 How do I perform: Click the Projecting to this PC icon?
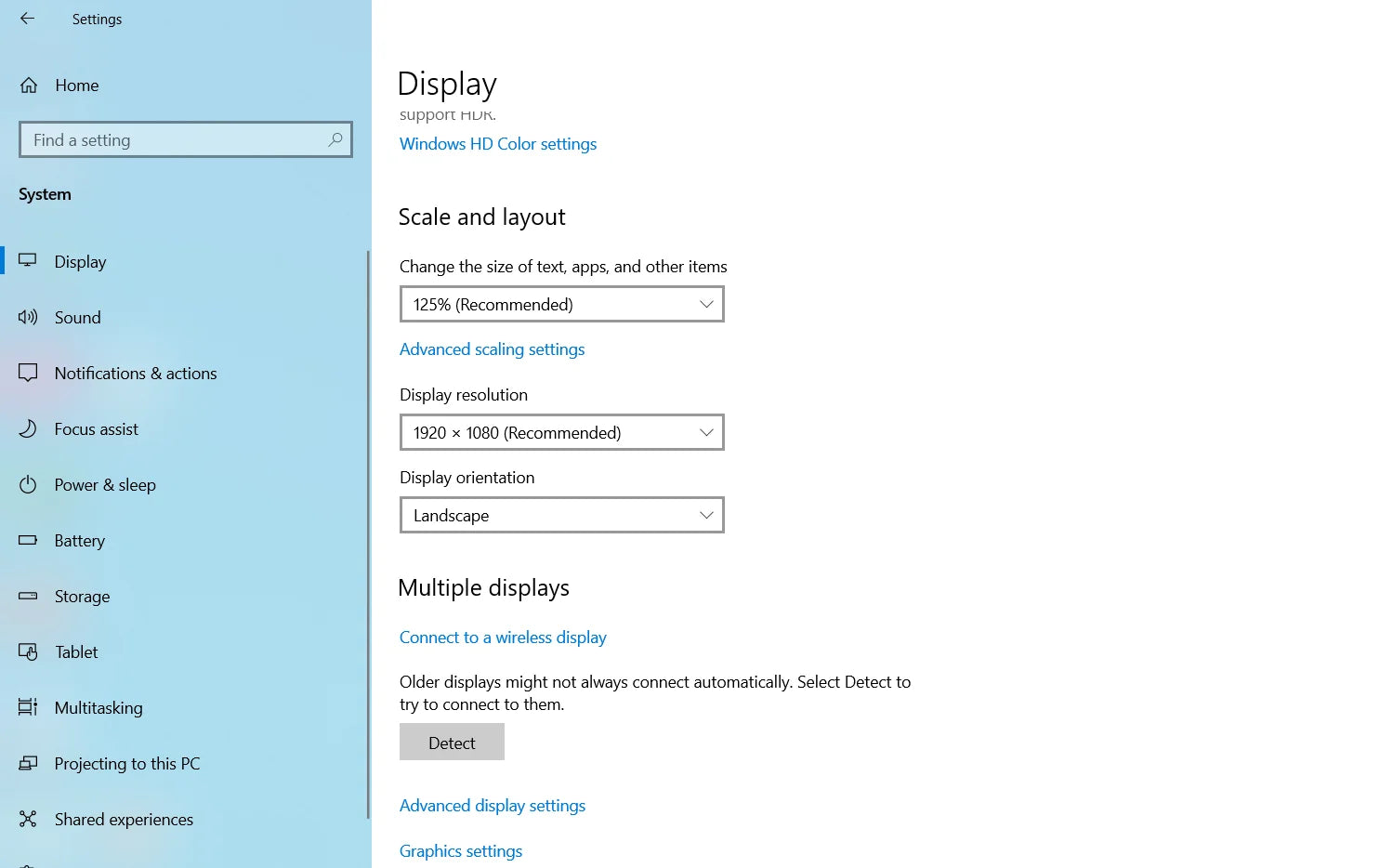tap(28, 763)
